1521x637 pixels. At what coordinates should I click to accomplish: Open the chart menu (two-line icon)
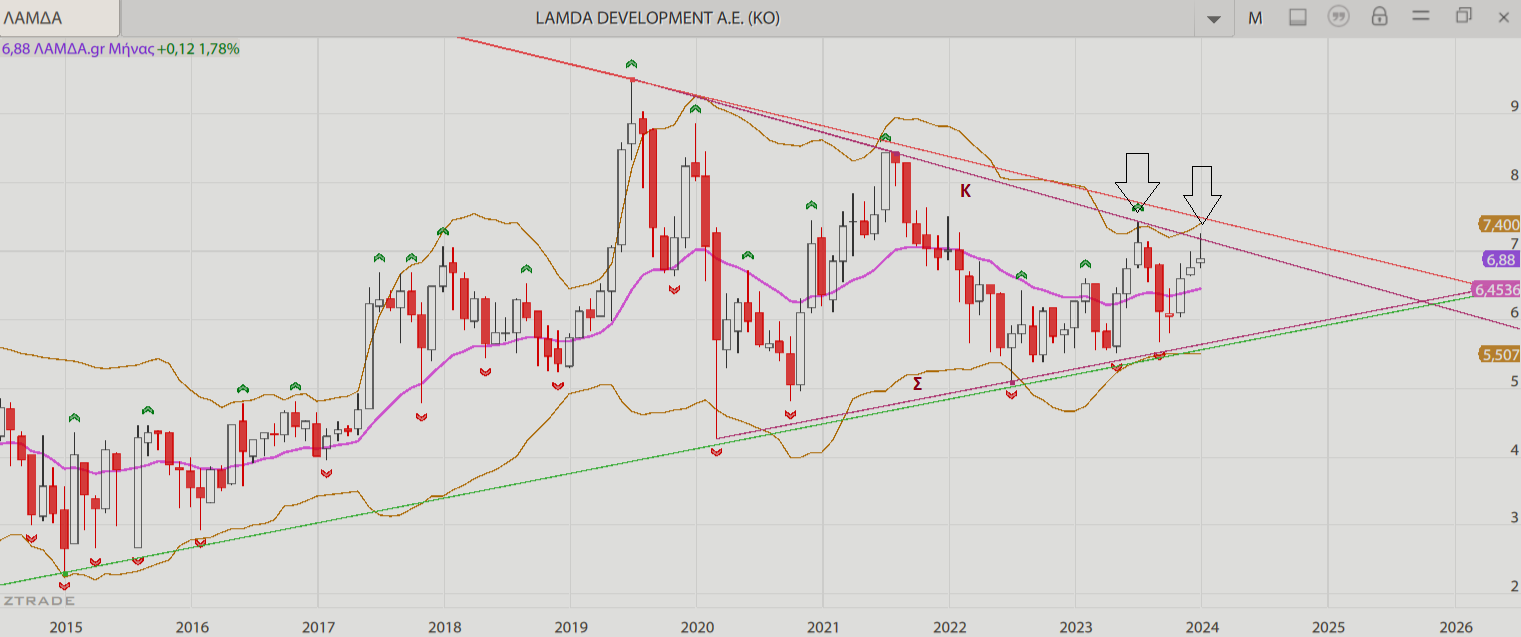point(1420,17)
